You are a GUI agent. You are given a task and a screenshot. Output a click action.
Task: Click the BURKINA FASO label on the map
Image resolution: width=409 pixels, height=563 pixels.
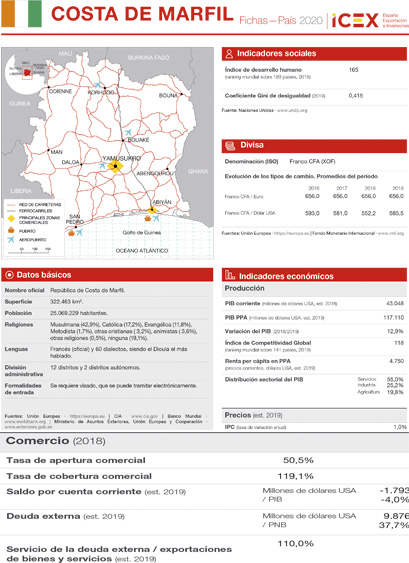(x=149, y=57)
